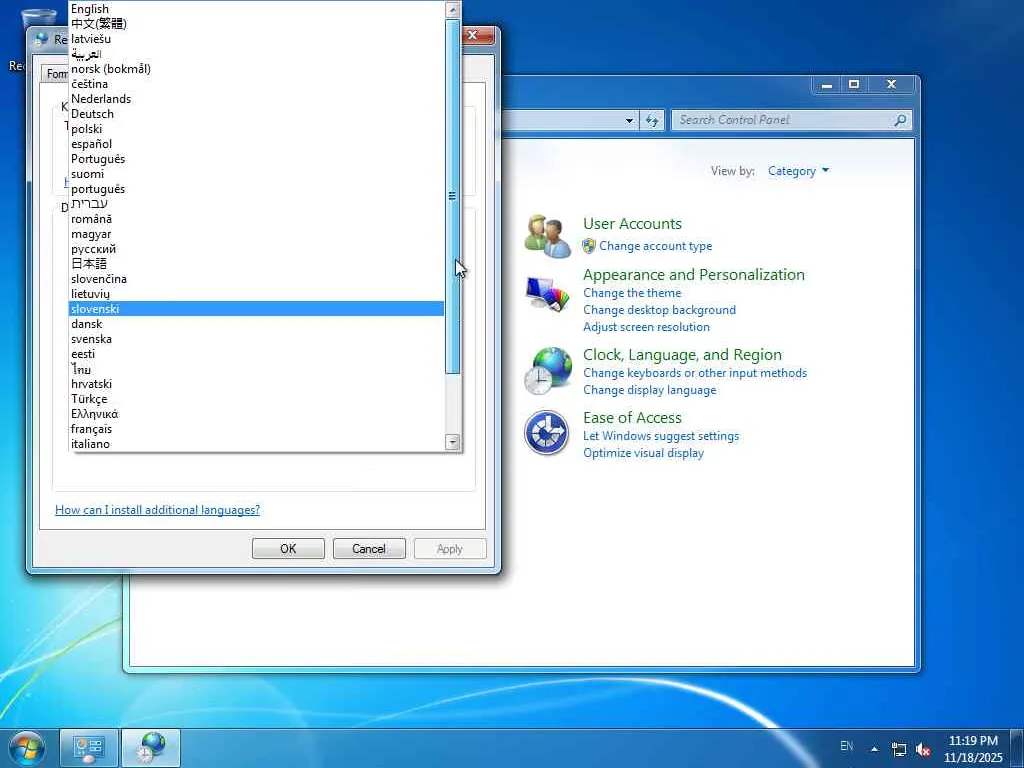1024x768 pixels.
Task: Open User Accounts category icon
Action: pos(547,236)
